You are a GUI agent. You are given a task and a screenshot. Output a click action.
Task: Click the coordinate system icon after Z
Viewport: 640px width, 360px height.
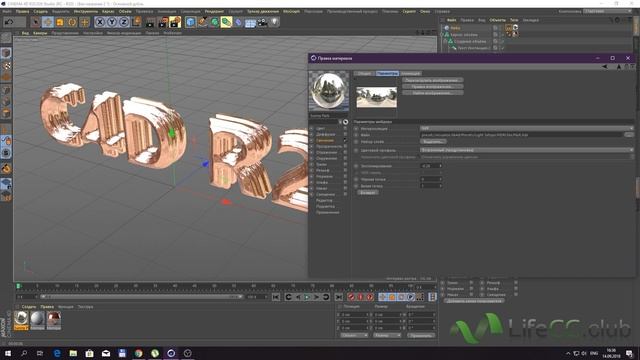(136, 22)
